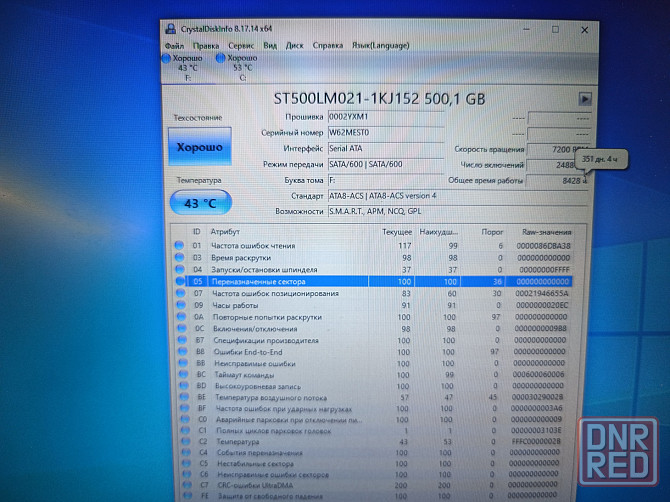Click status icon of attribute B7 row
Image resolution: width=670 pixels, height=502 pixels.
pos(182,340)
